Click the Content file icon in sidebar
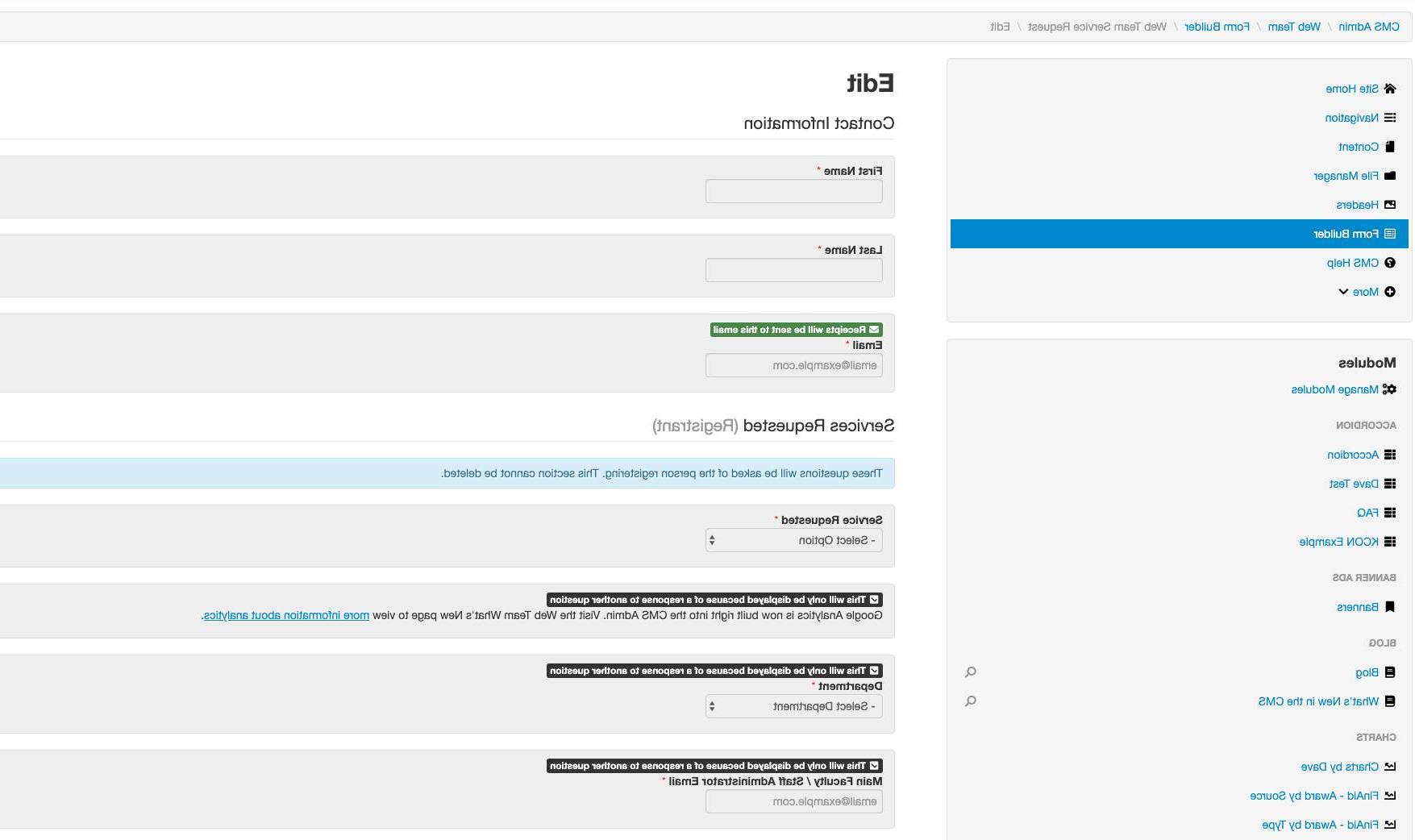Screen dimensions: 1415x840 click(1390, 147)
